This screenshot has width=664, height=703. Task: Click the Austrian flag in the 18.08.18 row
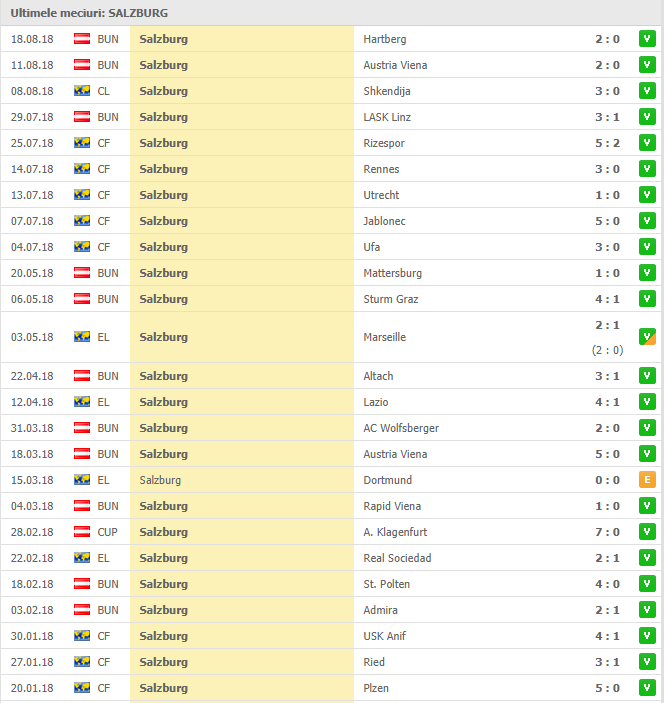pyautogui.click(x=82, y=39)
